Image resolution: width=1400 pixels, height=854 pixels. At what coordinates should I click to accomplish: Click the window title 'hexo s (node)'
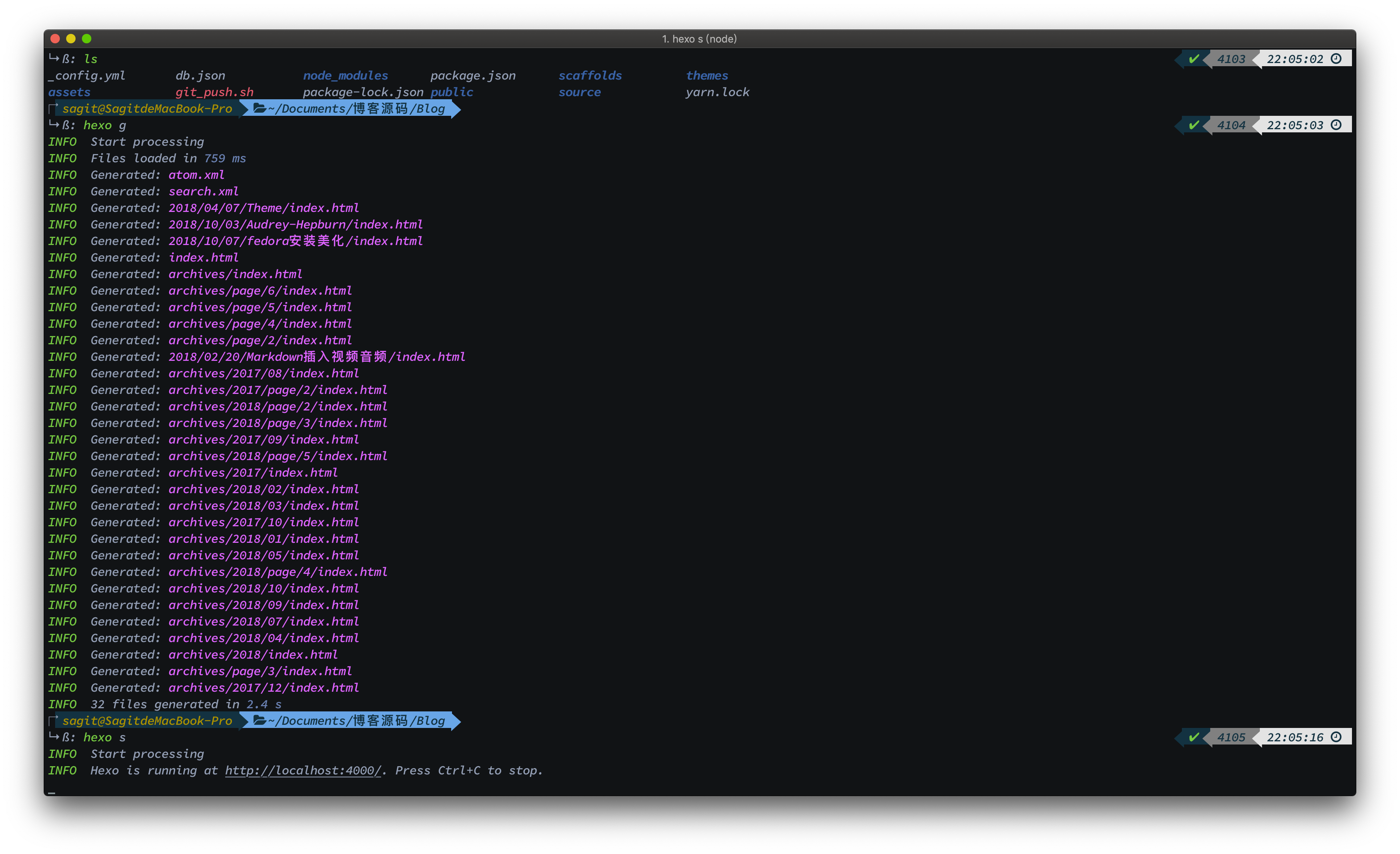click(x=700, y=39)
